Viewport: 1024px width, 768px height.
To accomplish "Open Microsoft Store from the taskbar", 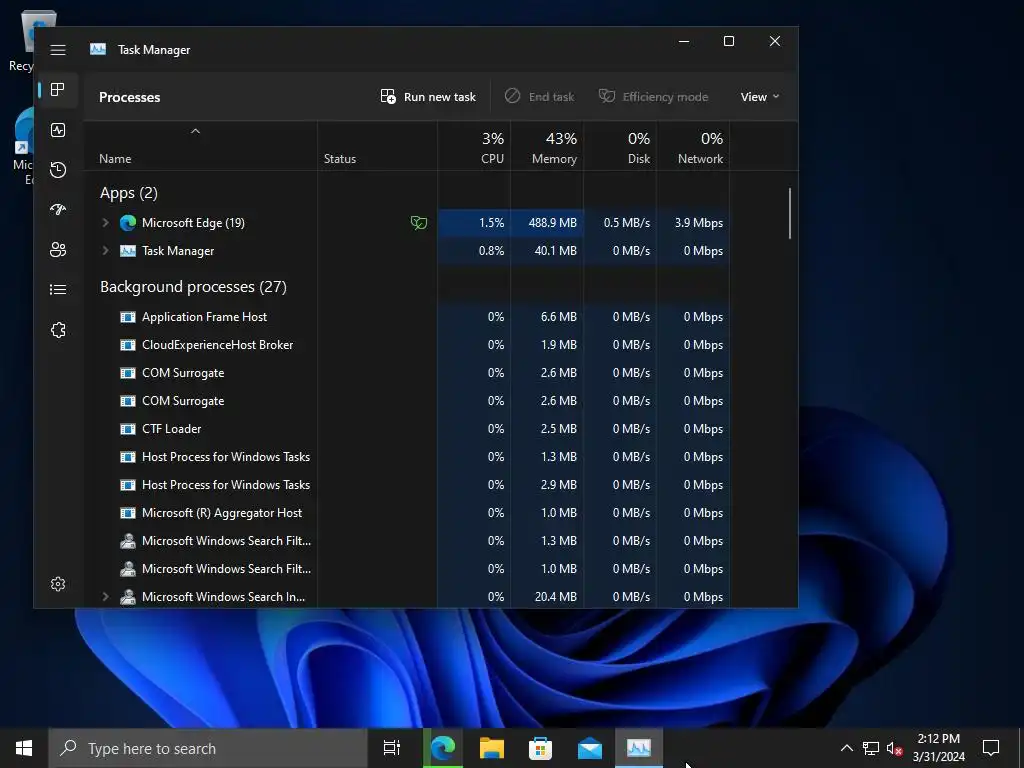I will point(540,748).
